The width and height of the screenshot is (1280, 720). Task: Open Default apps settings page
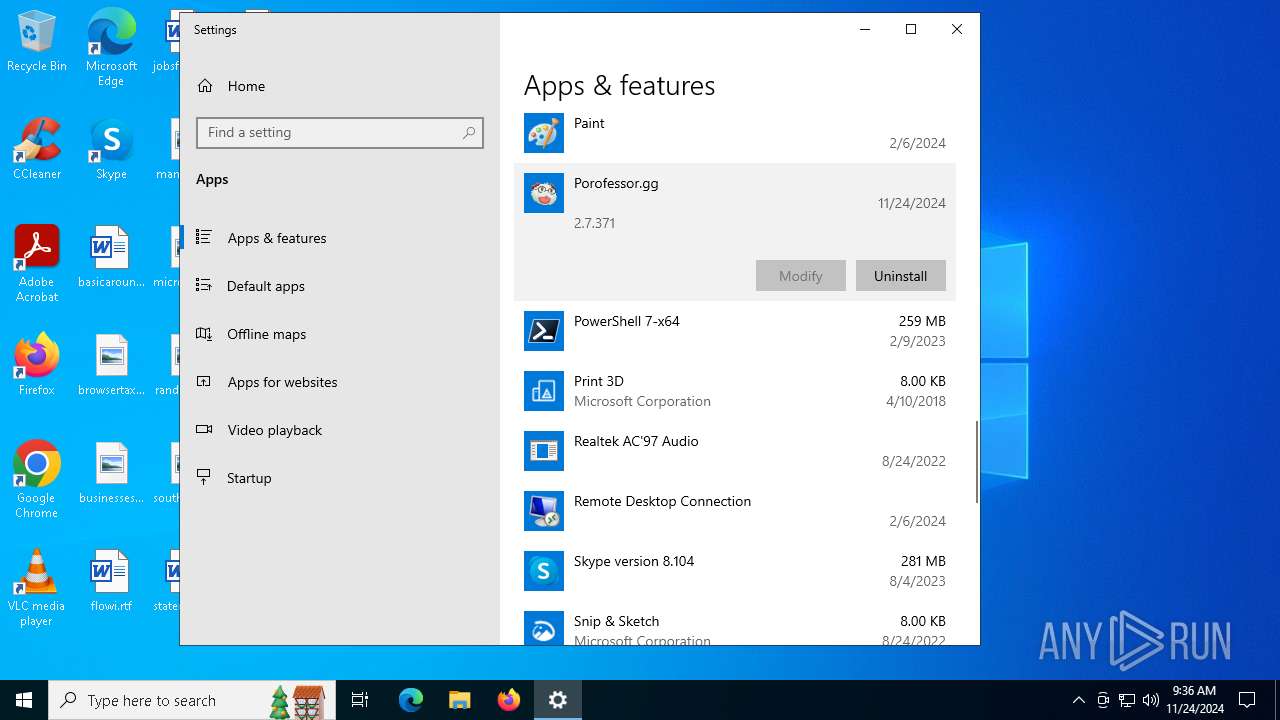[x=339, y=286]
